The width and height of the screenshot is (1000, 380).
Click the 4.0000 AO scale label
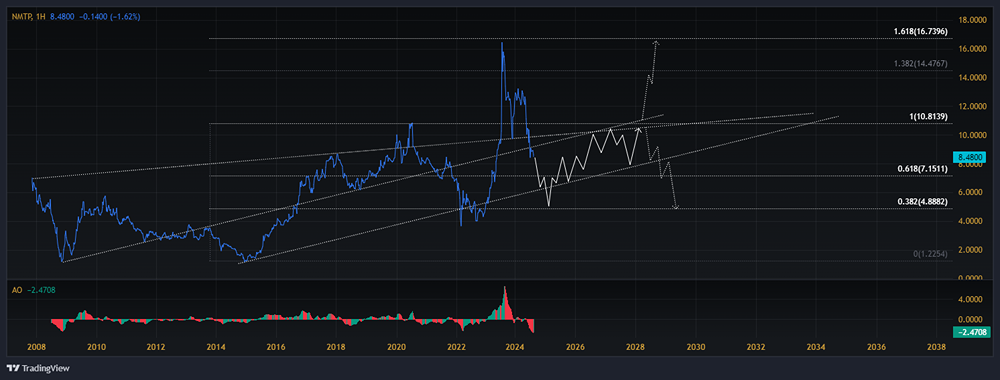point(971,298)
